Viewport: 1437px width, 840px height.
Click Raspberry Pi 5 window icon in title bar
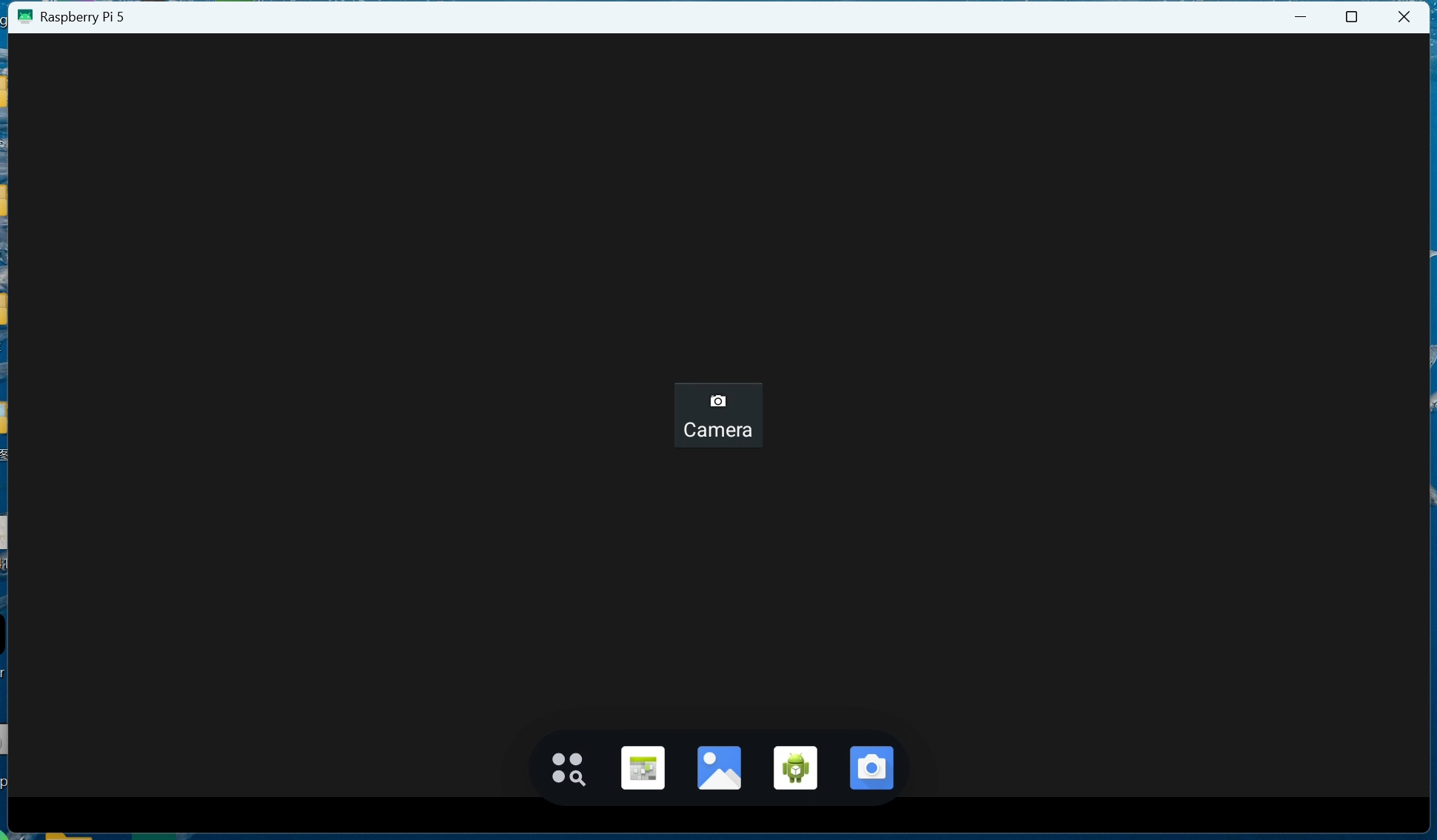(25, 16)
